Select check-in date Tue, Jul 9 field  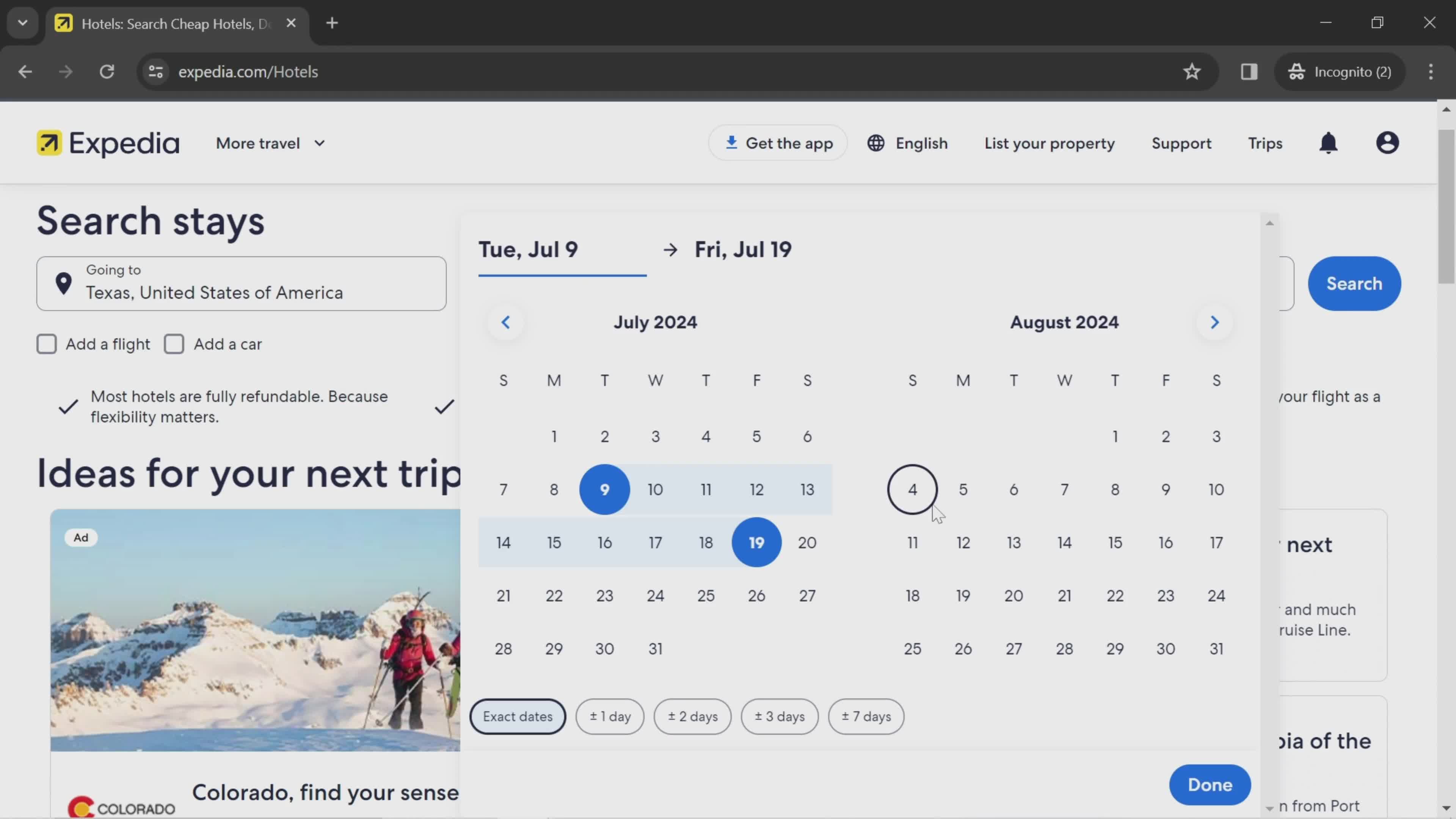click(562, 250)
